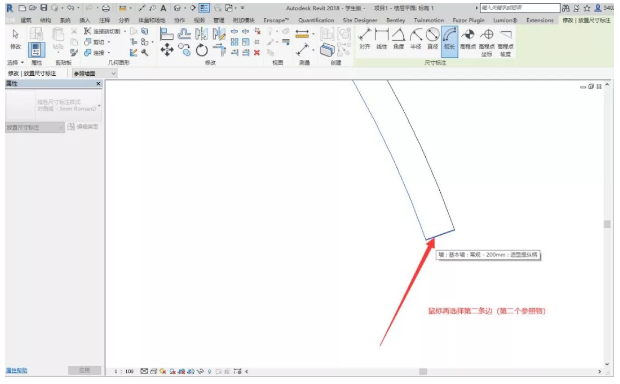
Task: Select the Linear (线性) dimension tool
Action: (x=381, y=39)
